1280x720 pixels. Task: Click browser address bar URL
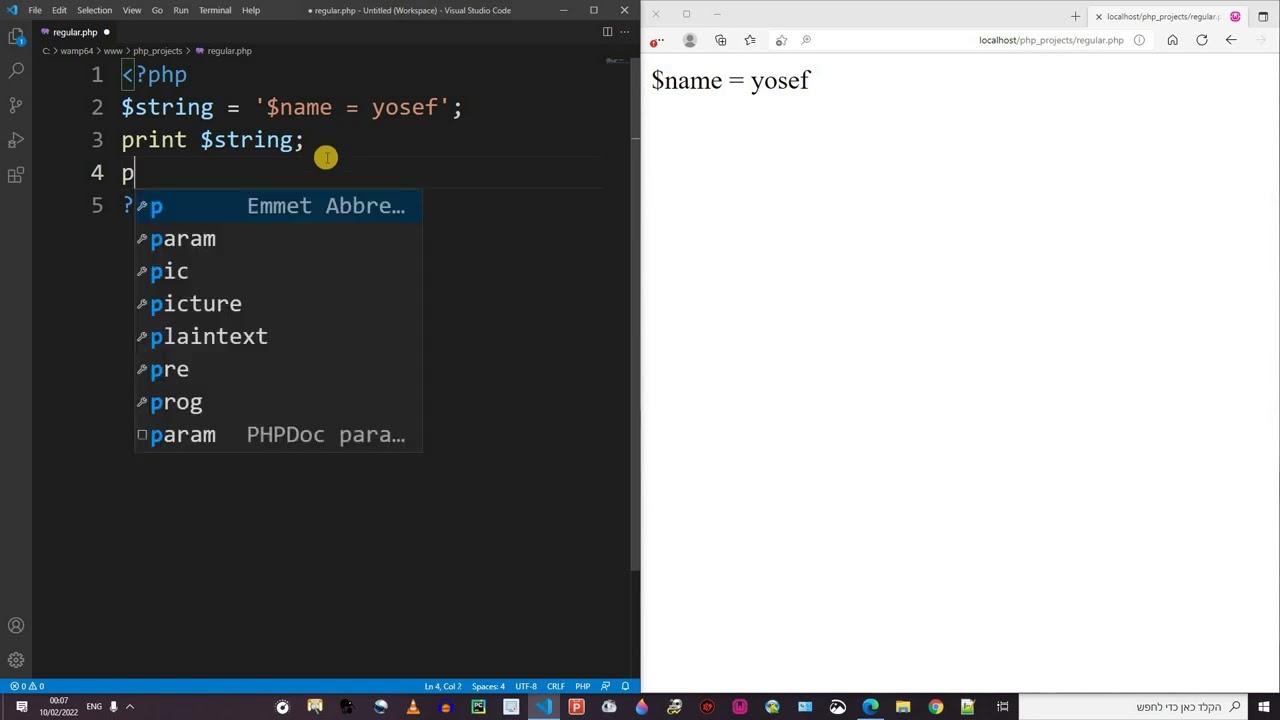[x=1051, y=40]
